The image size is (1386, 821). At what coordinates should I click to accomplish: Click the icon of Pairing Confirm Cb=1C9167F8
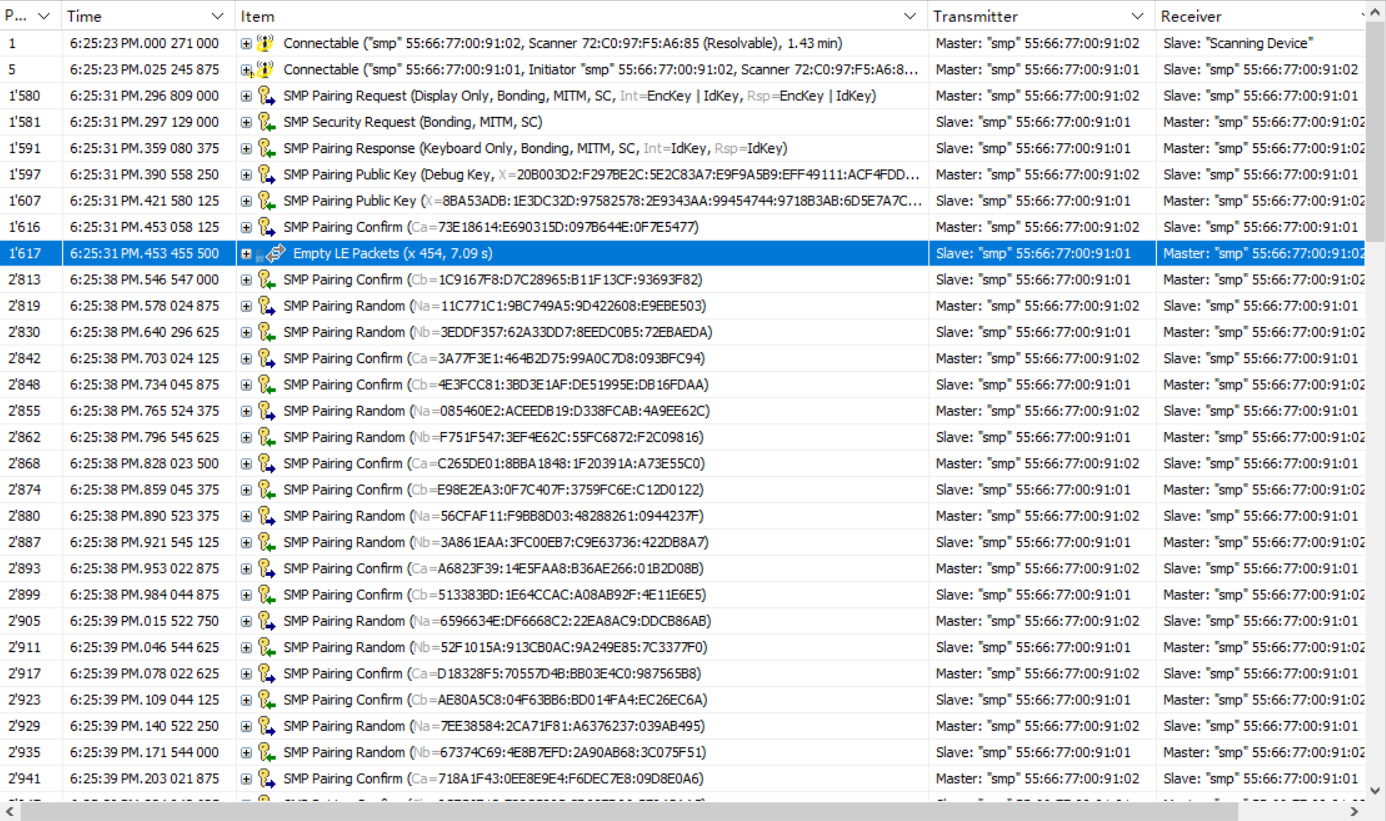tap(265, 280)
